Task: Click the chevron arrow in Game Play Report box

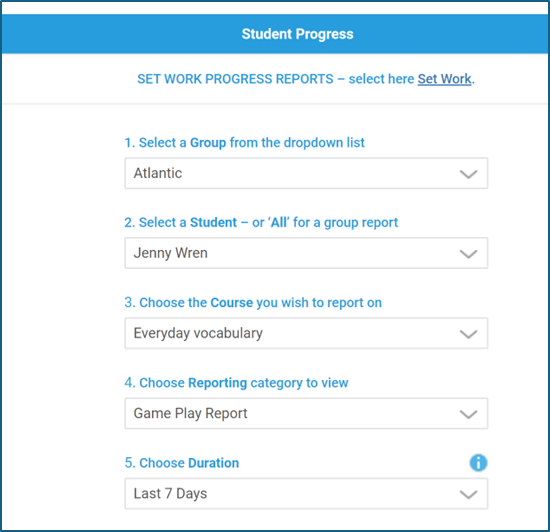Action: coord(468,414)
